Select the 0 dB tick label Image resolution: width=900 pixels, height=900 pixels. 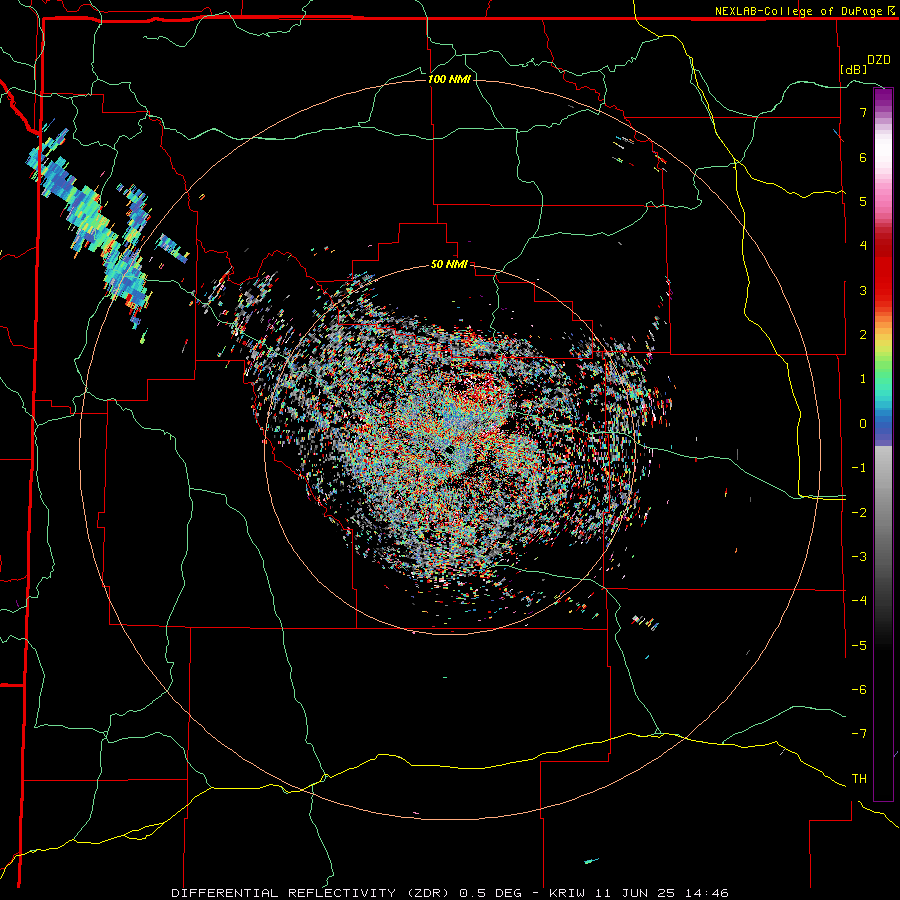[x=863, y=424]
